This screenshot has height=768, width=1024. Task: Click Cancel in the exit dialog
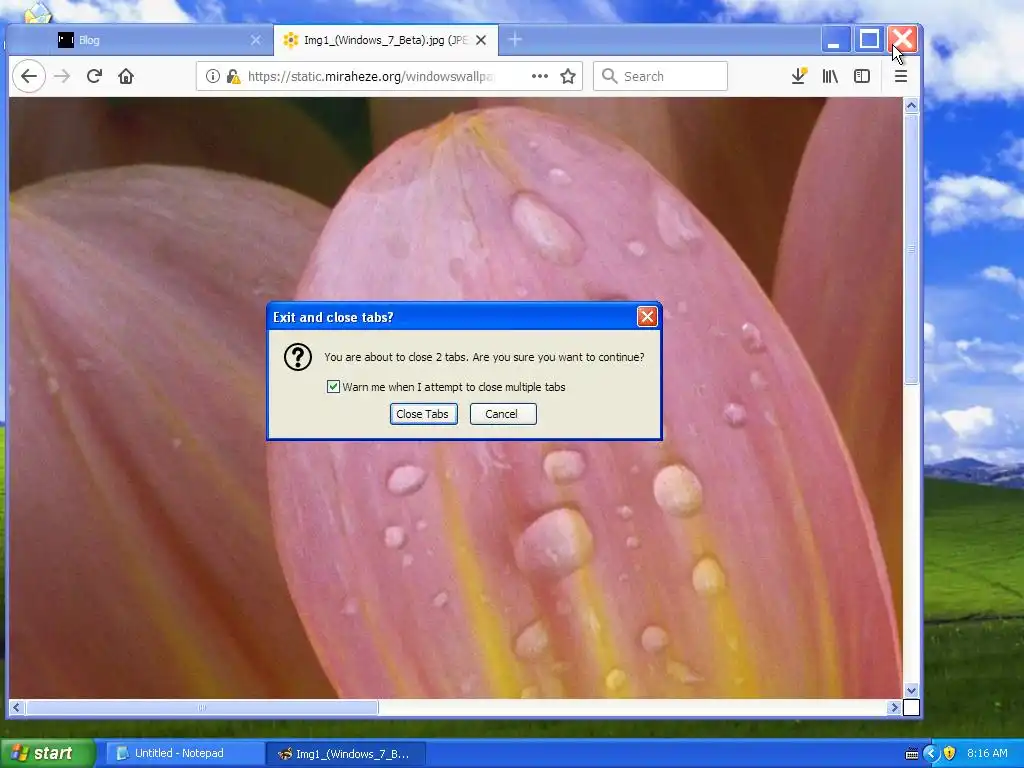click(x=503, y=414)
